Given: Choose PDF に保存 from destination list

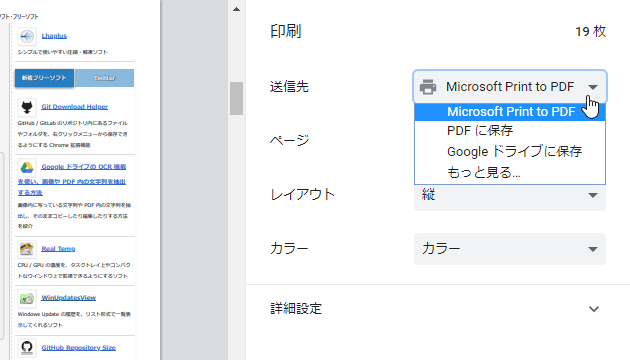Looking at the screenshot, I should pyautogui.click(x=509, y=131).
